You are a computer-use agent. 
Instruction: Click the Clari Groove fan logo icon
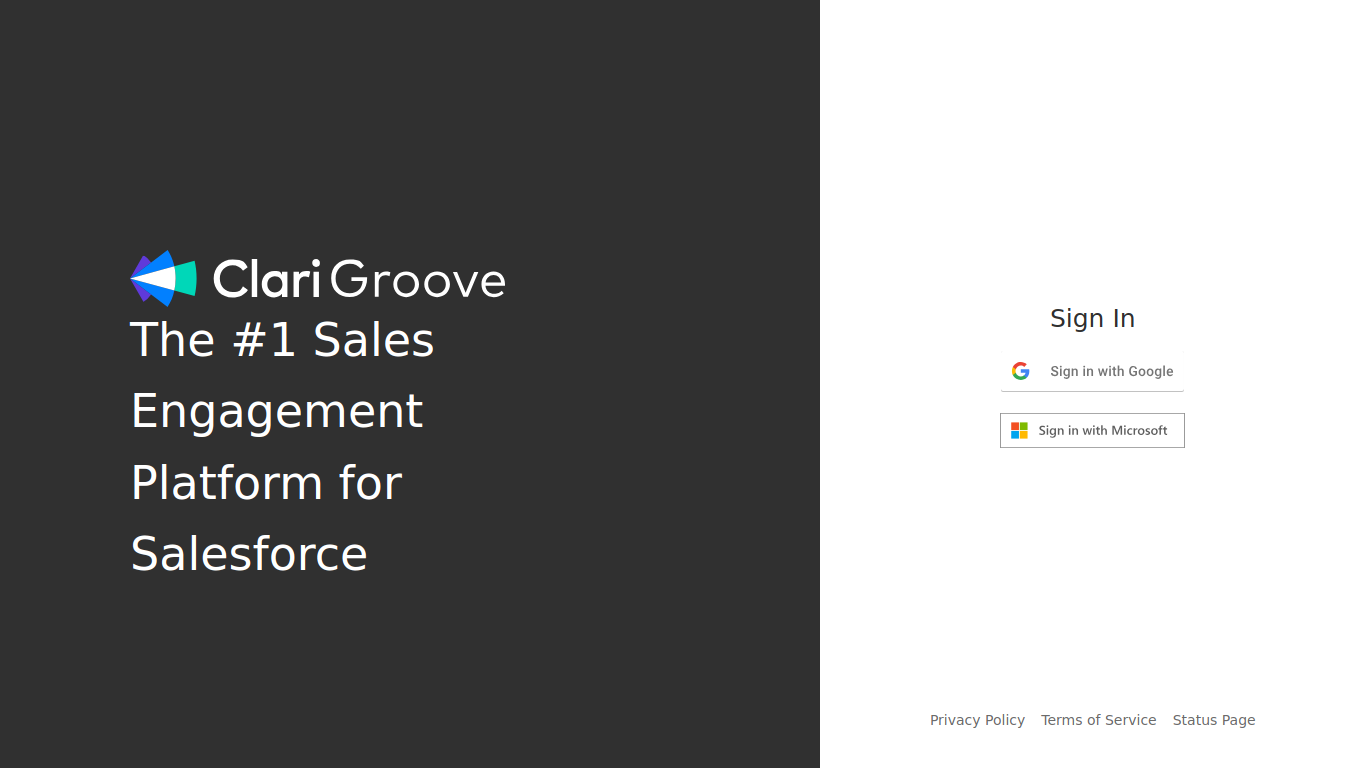[x=163, y=278]
